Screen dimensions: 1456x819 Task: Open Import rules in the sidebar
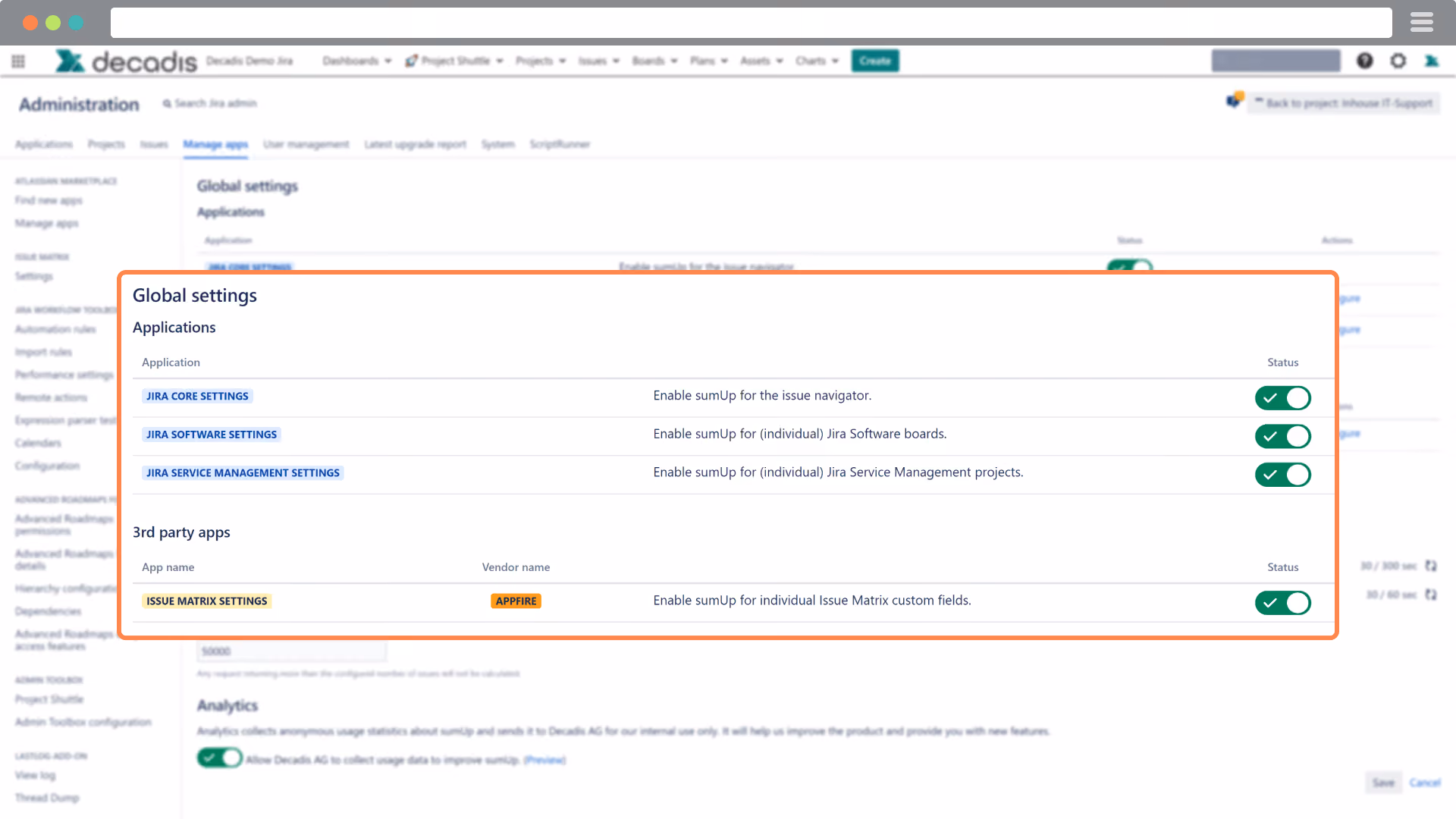pyautogui.click(x=43, y=352)
